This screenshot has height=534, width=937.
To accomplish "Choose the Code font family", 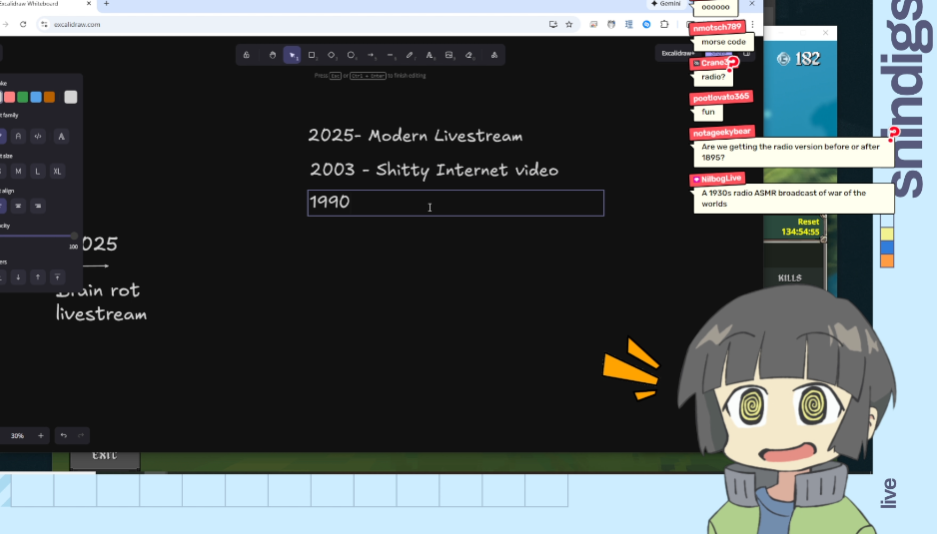I will (38, 136).
